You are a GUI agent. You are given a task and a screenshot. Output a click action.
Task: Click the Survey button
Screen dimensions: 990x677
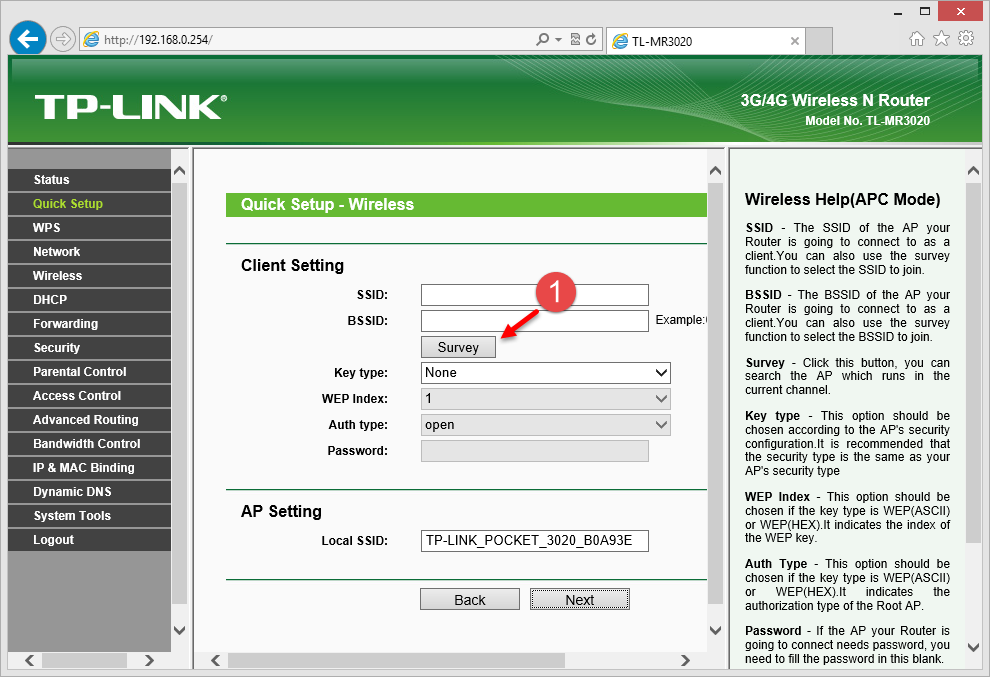tap(458, 347)
